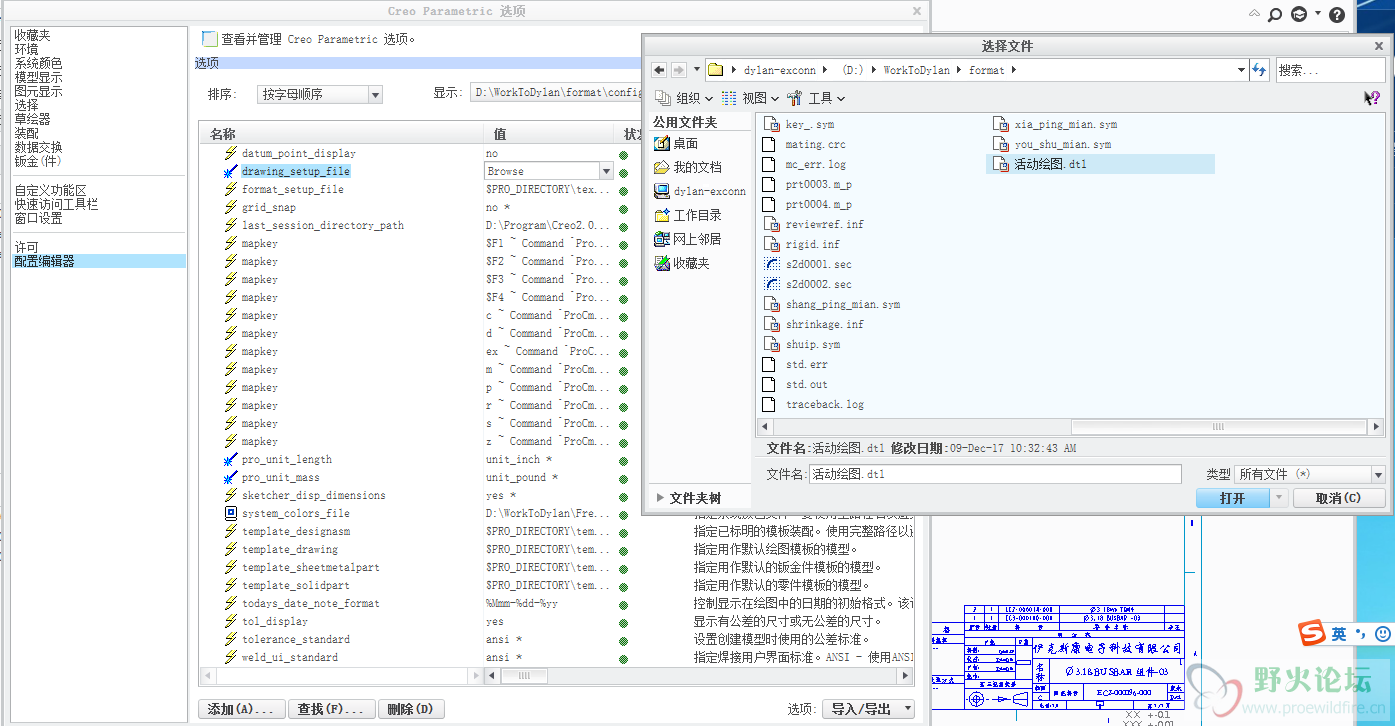Refresh the file dialog folder view
The height and width of the screenshot is (726, 1395).
tap(1259, 70)
